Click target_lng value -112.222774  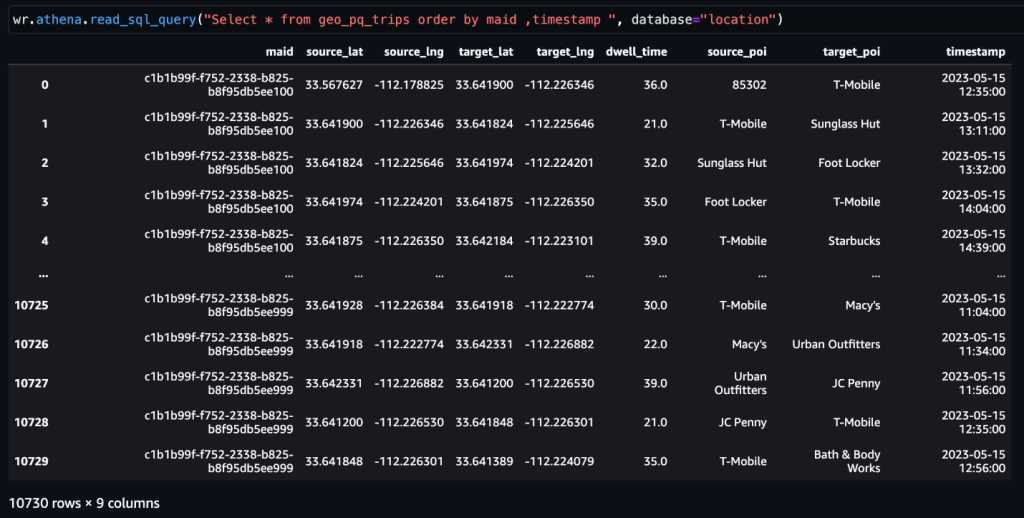point(559,305)
